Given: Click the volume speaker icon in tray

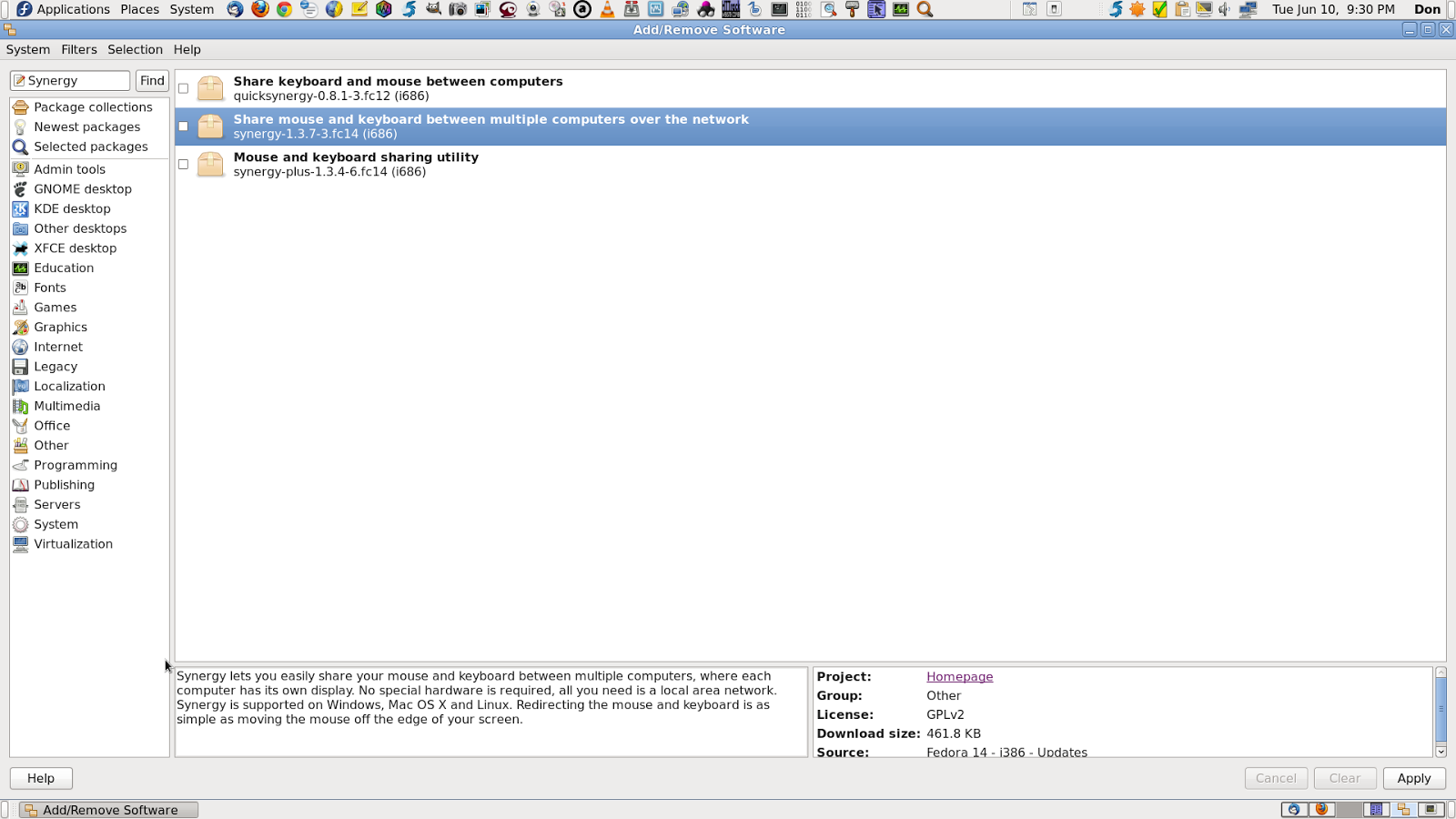Looking at the screenshot, I should (1225, 9).
